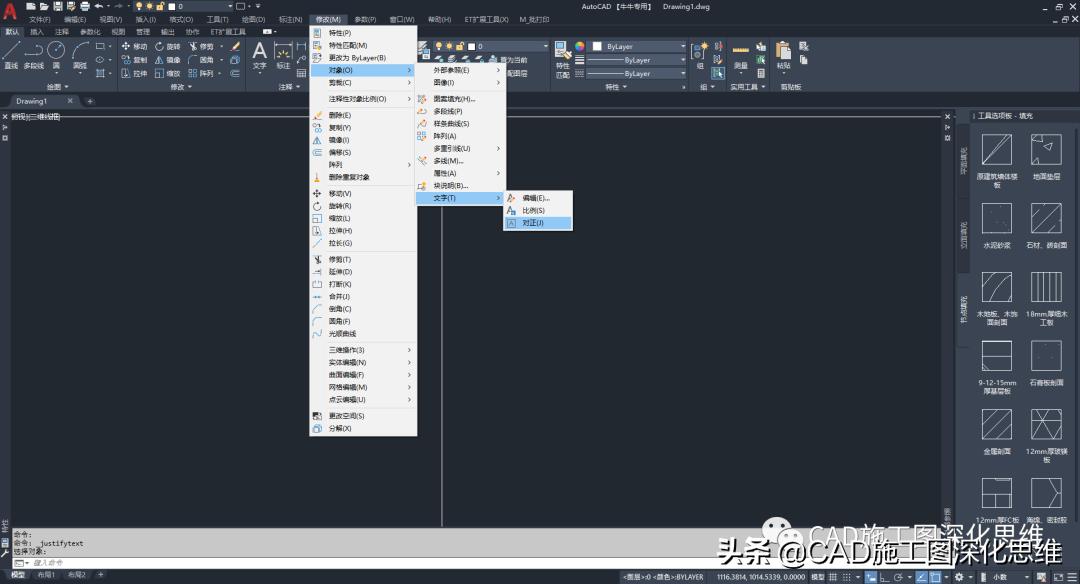The width and height of the screenshot is (1080, 584).
Task: Select the Polyline (多段线) tool
Action: [33, 55]
